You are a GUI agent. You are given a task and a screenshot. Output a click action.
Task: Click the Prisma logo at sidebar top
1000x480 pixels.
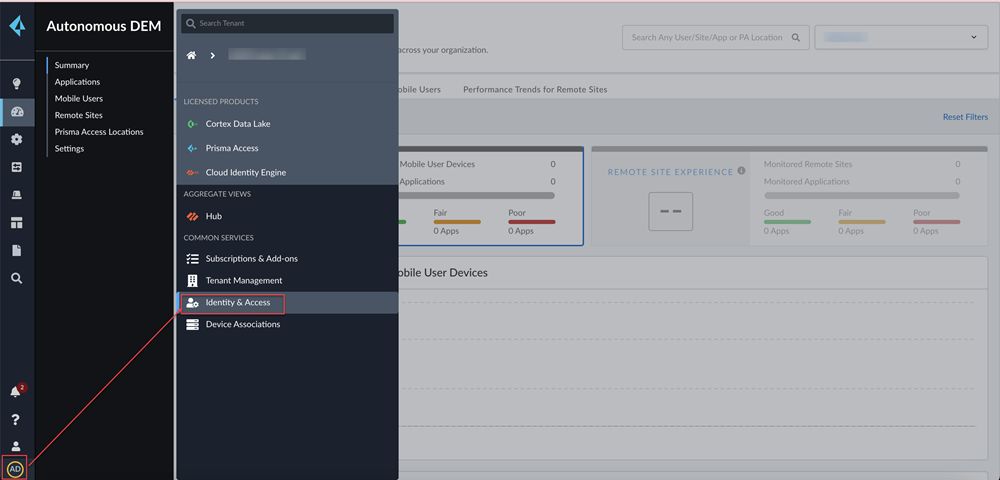point(17,25)
